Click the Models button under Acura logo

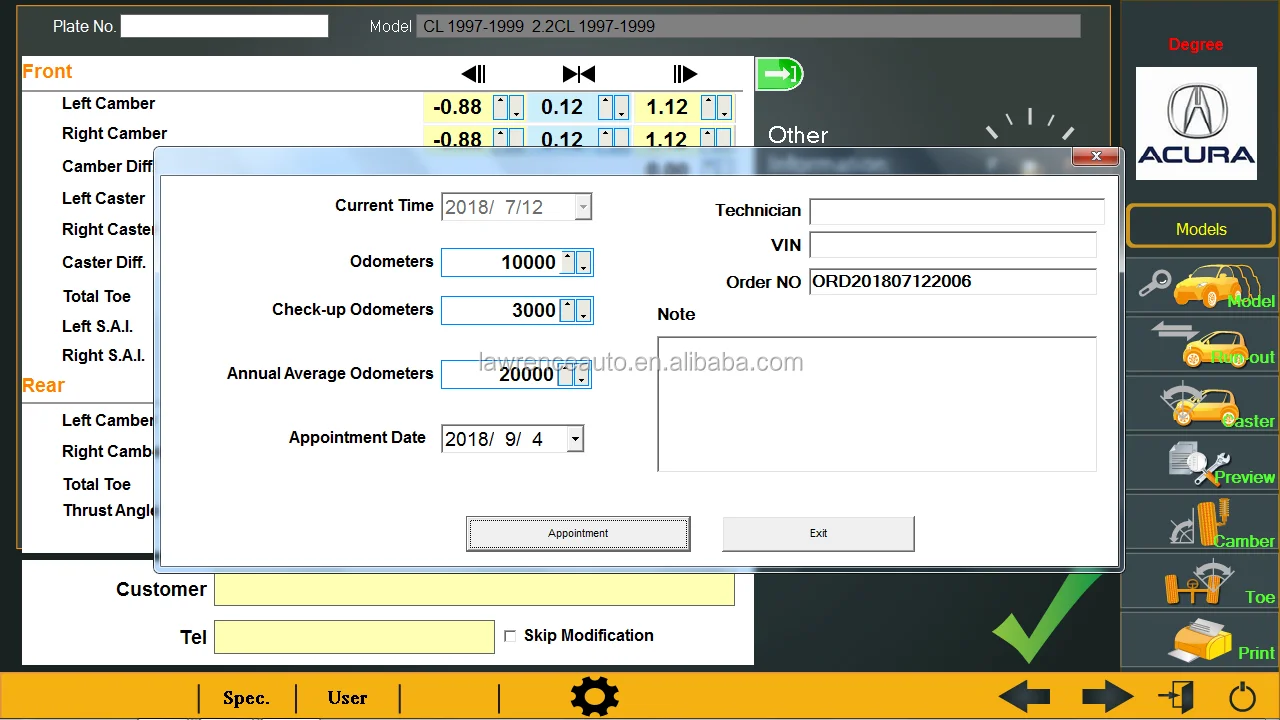click(x=1201, y=229)
